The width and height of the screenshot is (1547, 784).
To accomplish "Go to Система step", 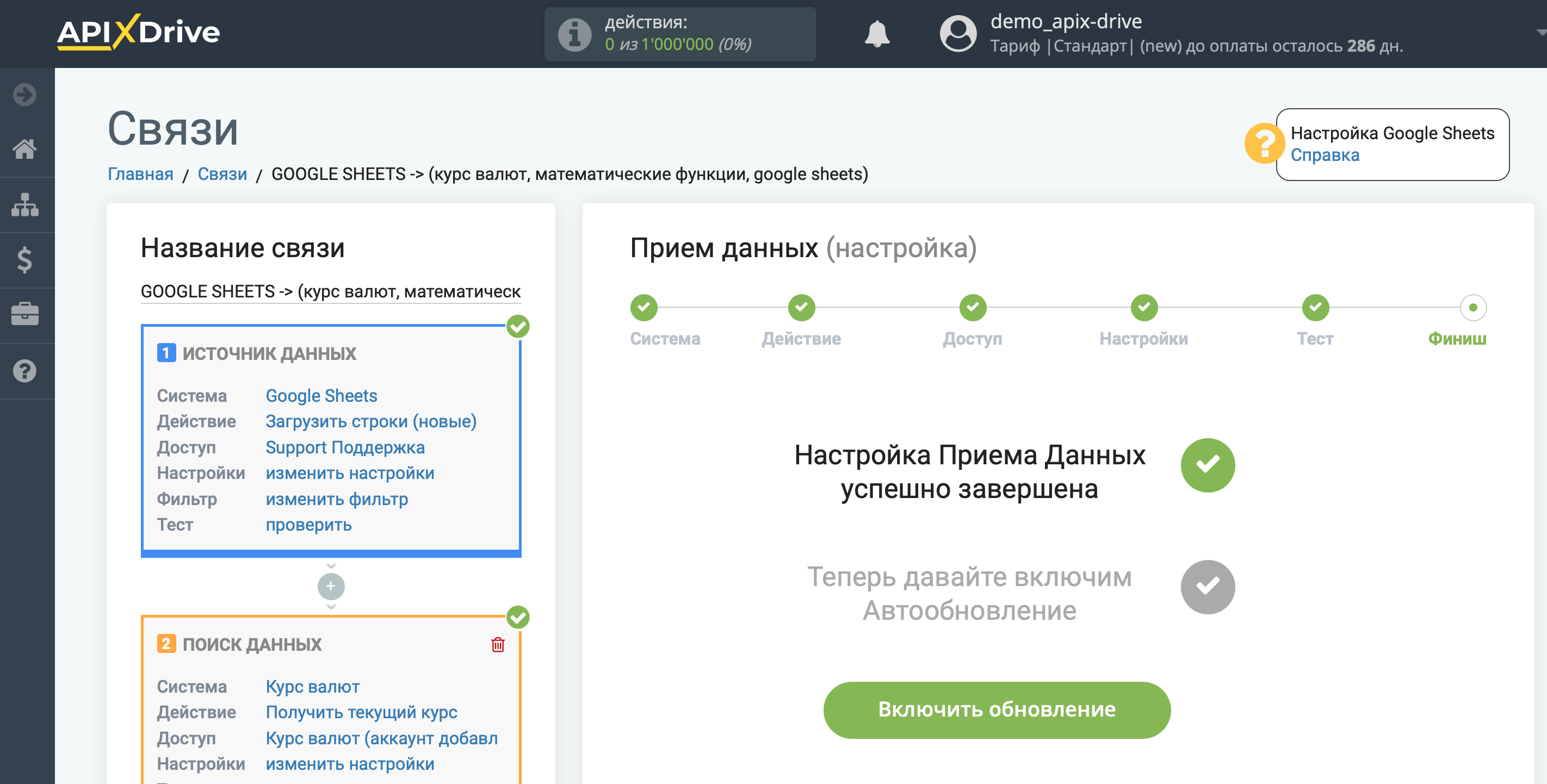I will pyautogui.click(x=644, y=307).
